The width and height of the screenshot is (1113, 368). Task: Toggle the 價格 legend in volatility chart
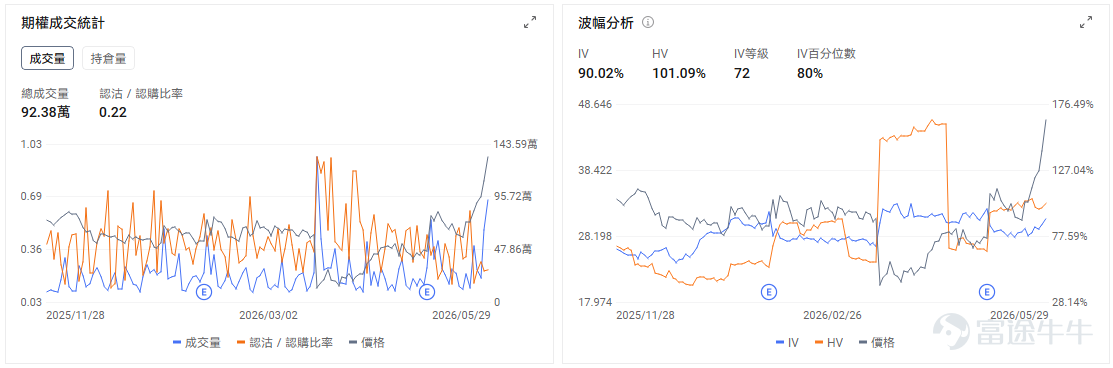pos(877,342)
